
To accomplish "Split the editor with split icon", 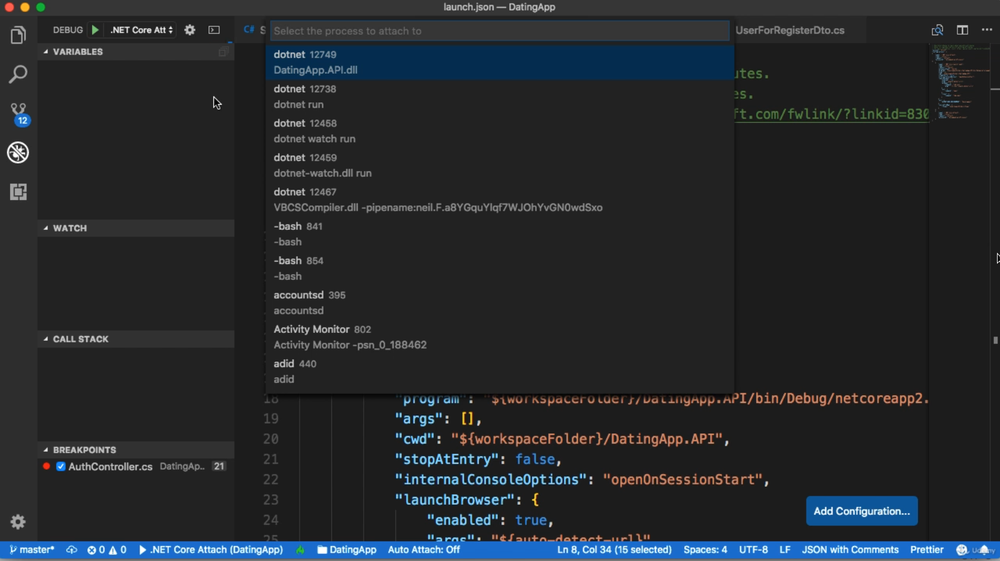I will pos(962,30).
